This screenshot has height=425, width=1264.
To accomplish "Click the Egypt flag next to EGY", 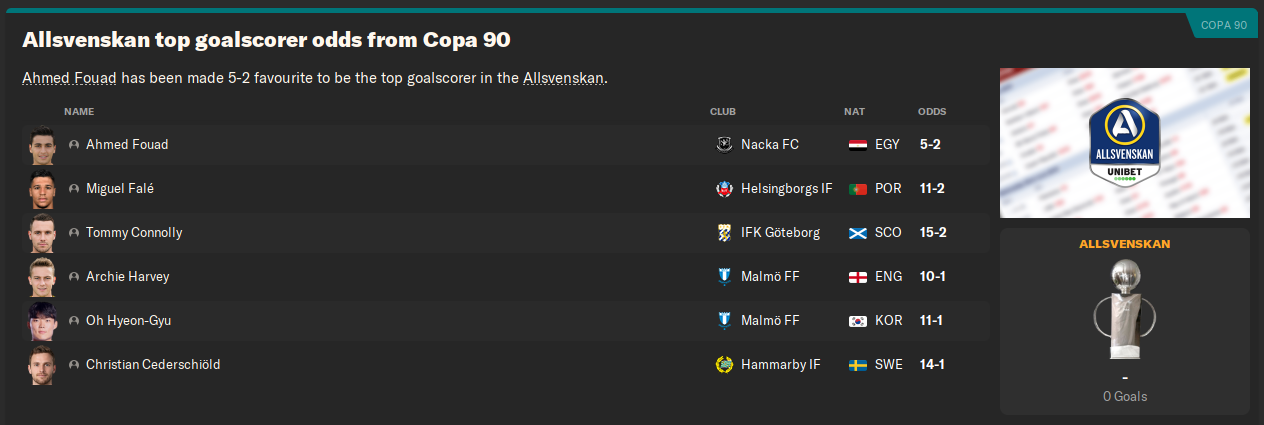I will pyautogui.click(x=857, y=144).
